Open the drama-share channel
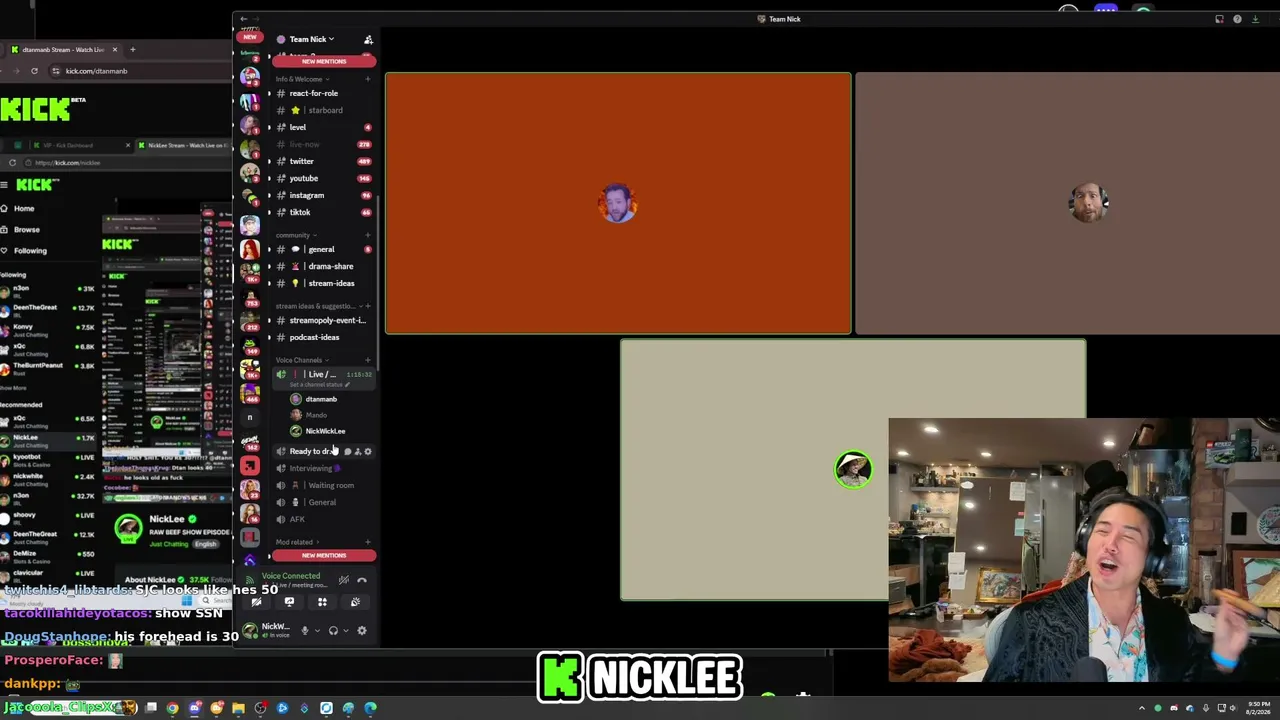1280x720 pixels. point(322,266)
